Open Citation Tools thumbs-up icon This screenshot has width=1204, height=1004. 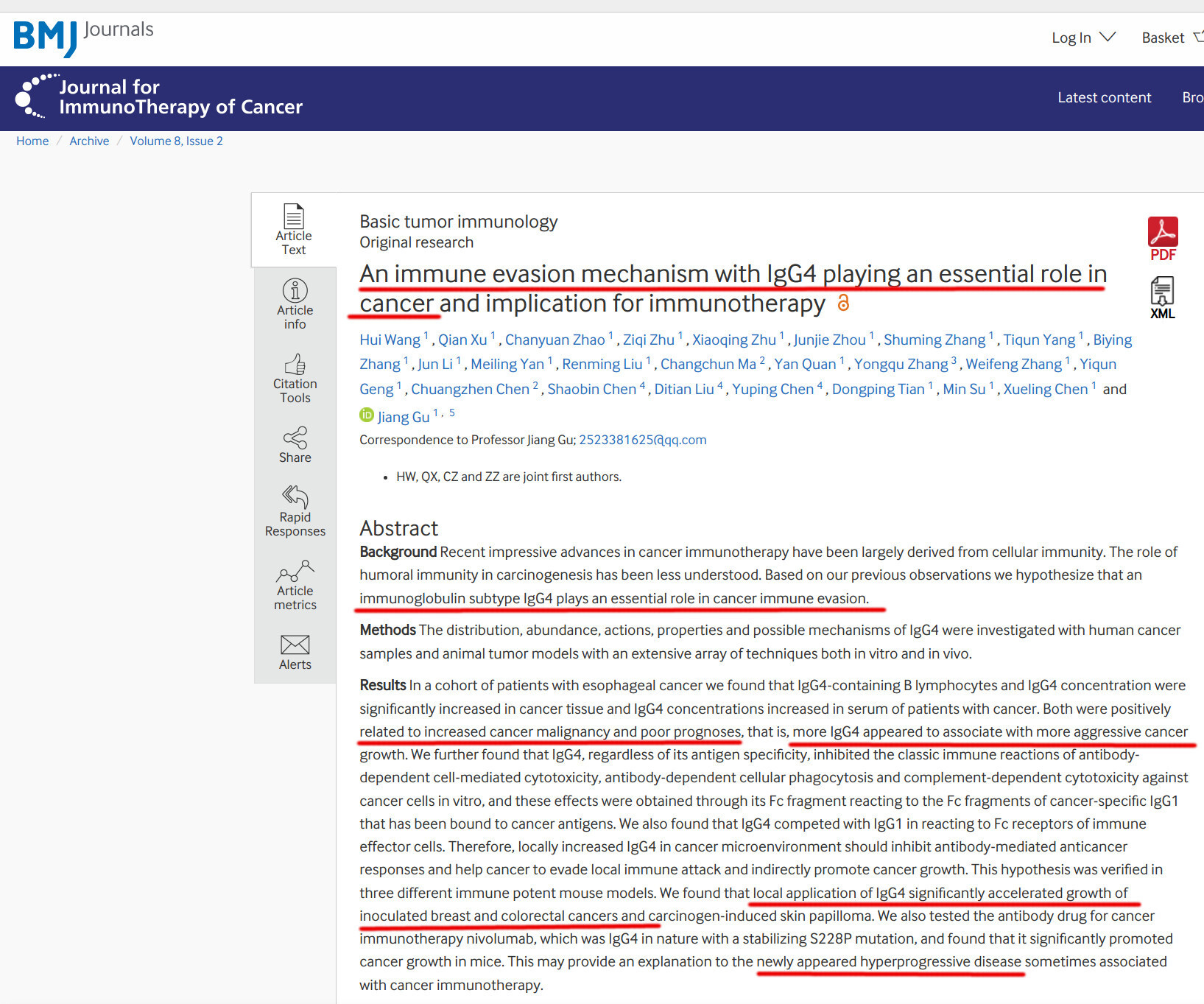(295, 365)
